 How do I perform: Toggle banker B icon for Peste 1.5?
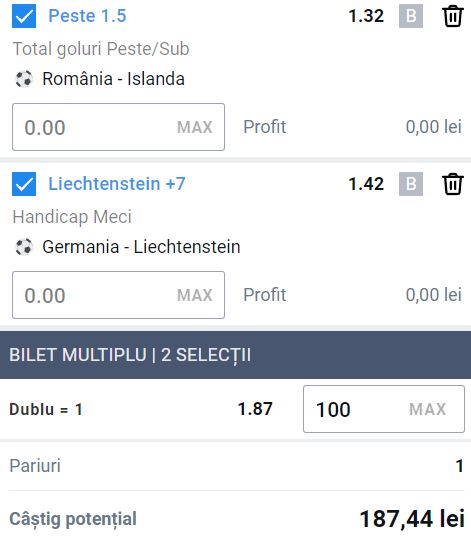tap(411, 16)
